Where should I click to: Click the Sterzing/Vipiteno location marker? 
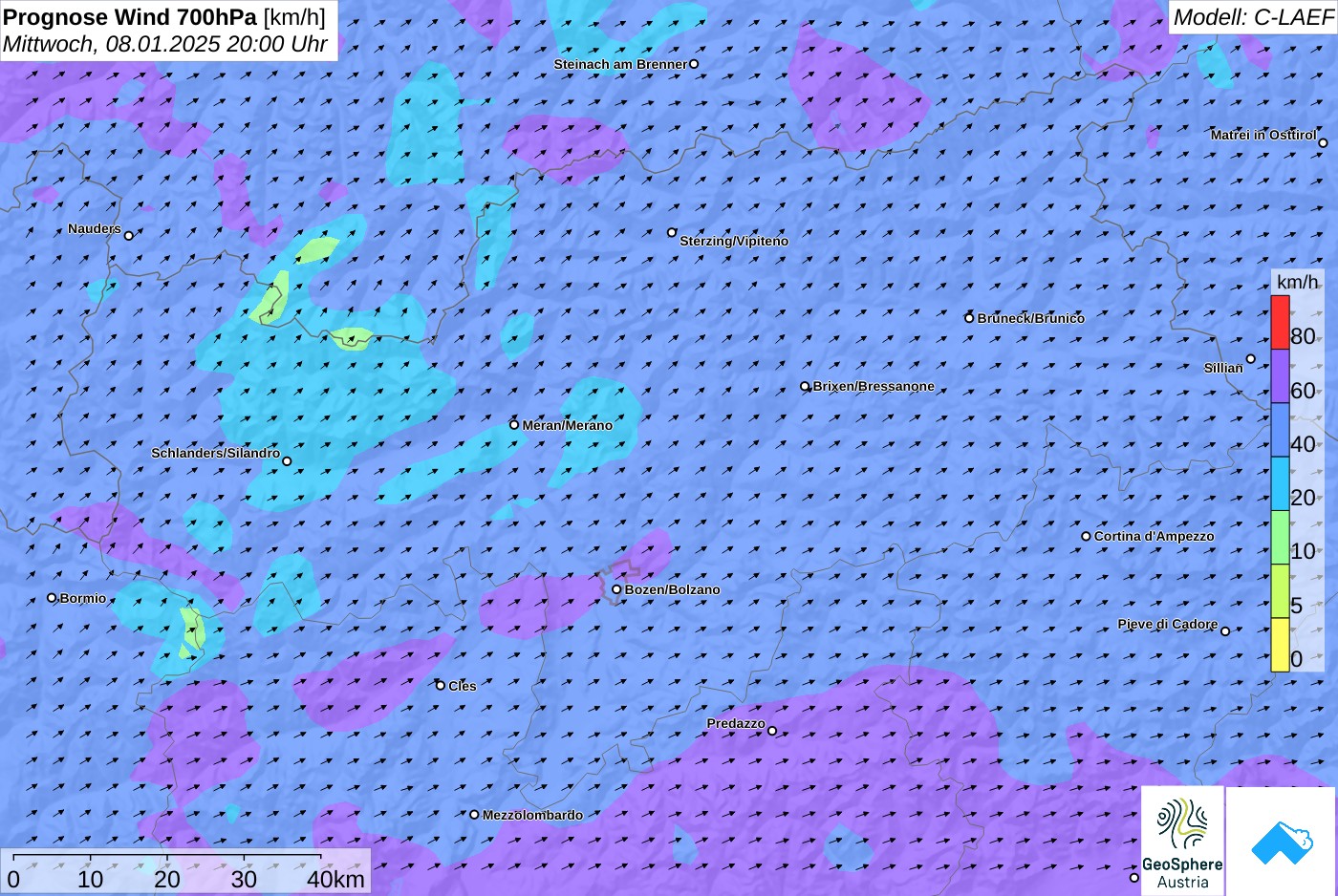672,232
